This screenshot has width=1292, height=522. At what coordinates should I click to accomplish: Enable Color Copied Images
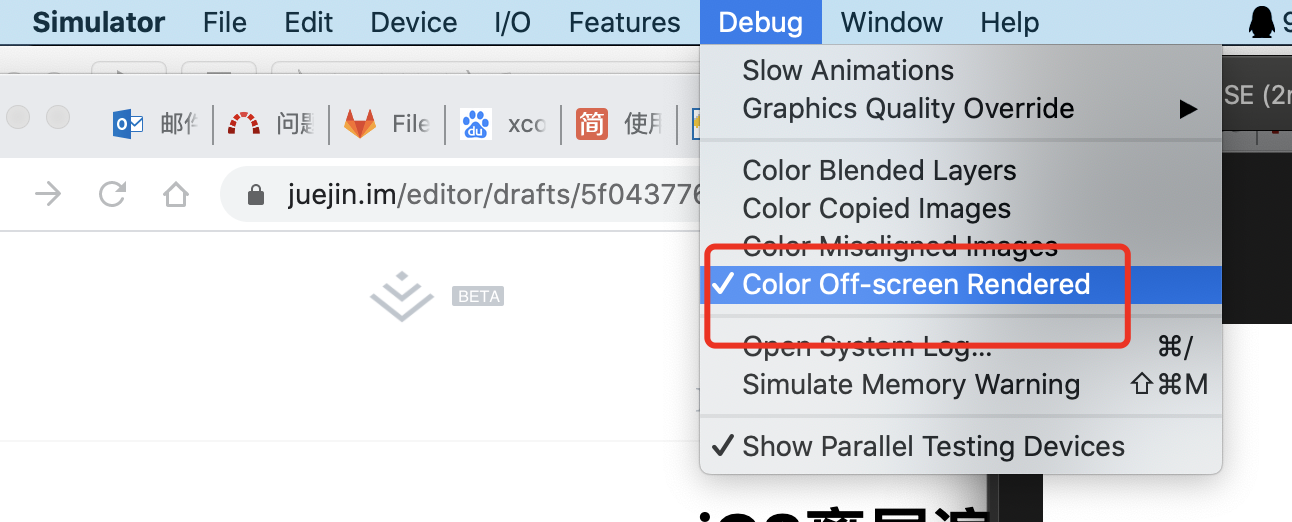pos(876,209)
